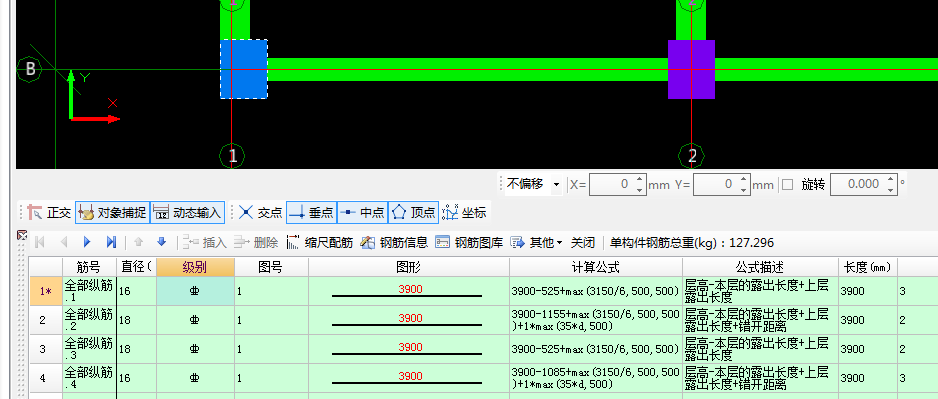This screenshot has width=938, height=399.
Task: Click the 图号 column header
Action: (271, 267)
